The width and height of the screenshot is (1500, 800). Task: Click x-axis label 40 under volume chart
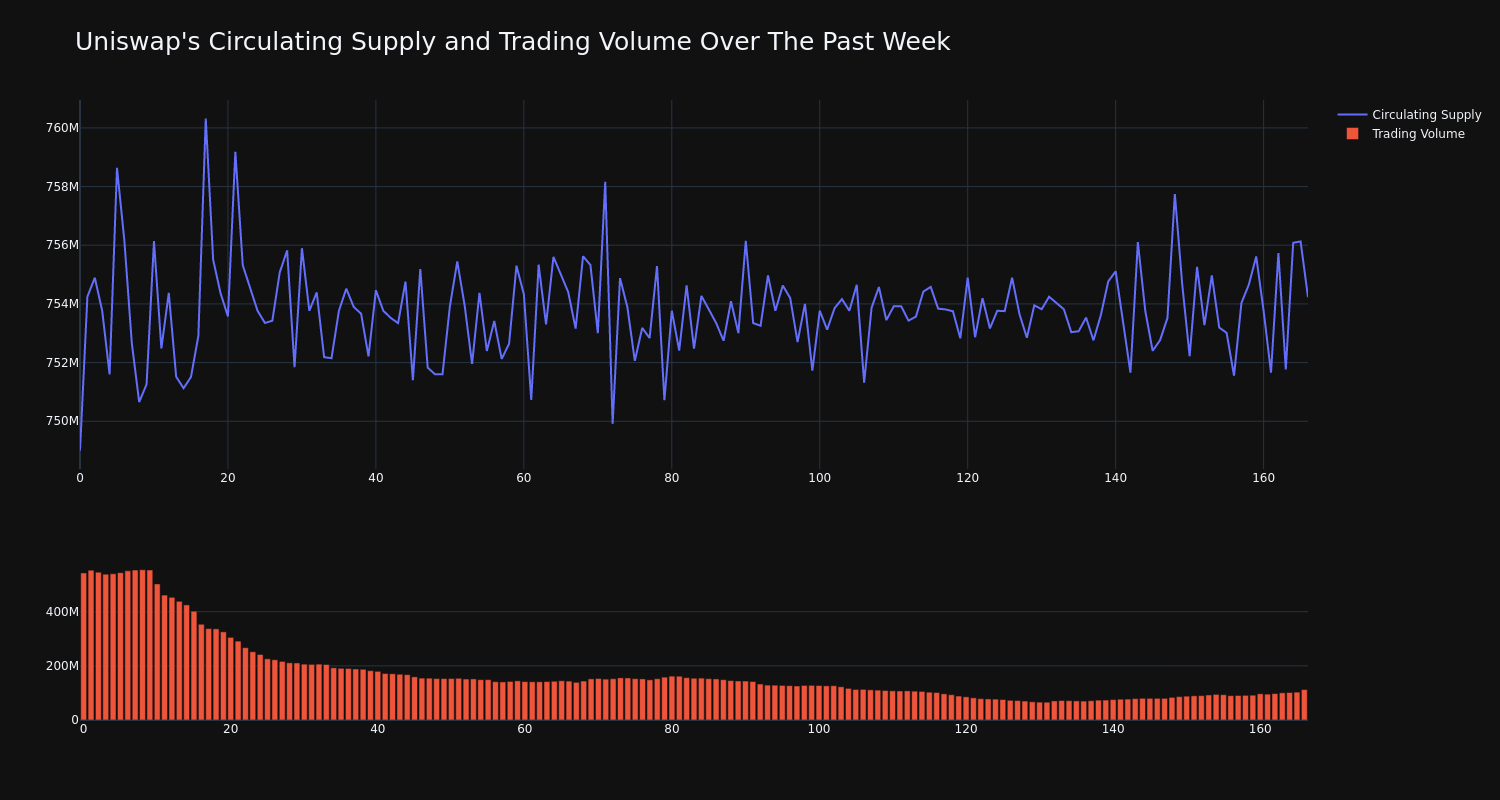pos(378,729)
